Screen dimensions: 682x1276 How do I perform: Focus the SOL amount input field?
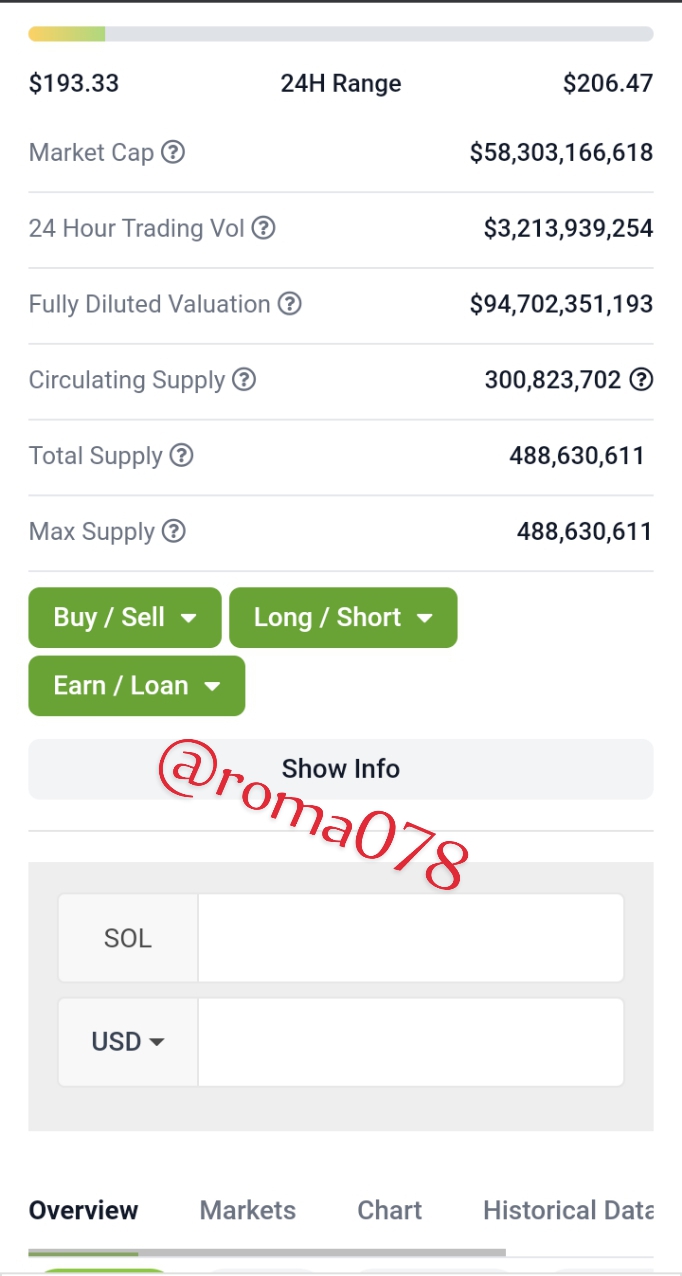pos(411,938)
